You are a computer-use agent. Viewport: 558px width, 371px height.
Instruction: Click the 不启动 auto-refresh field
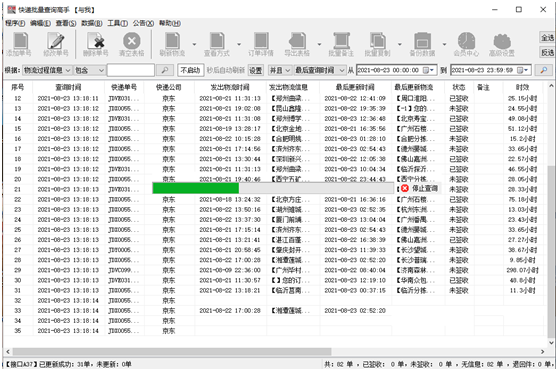coord(190,70)
